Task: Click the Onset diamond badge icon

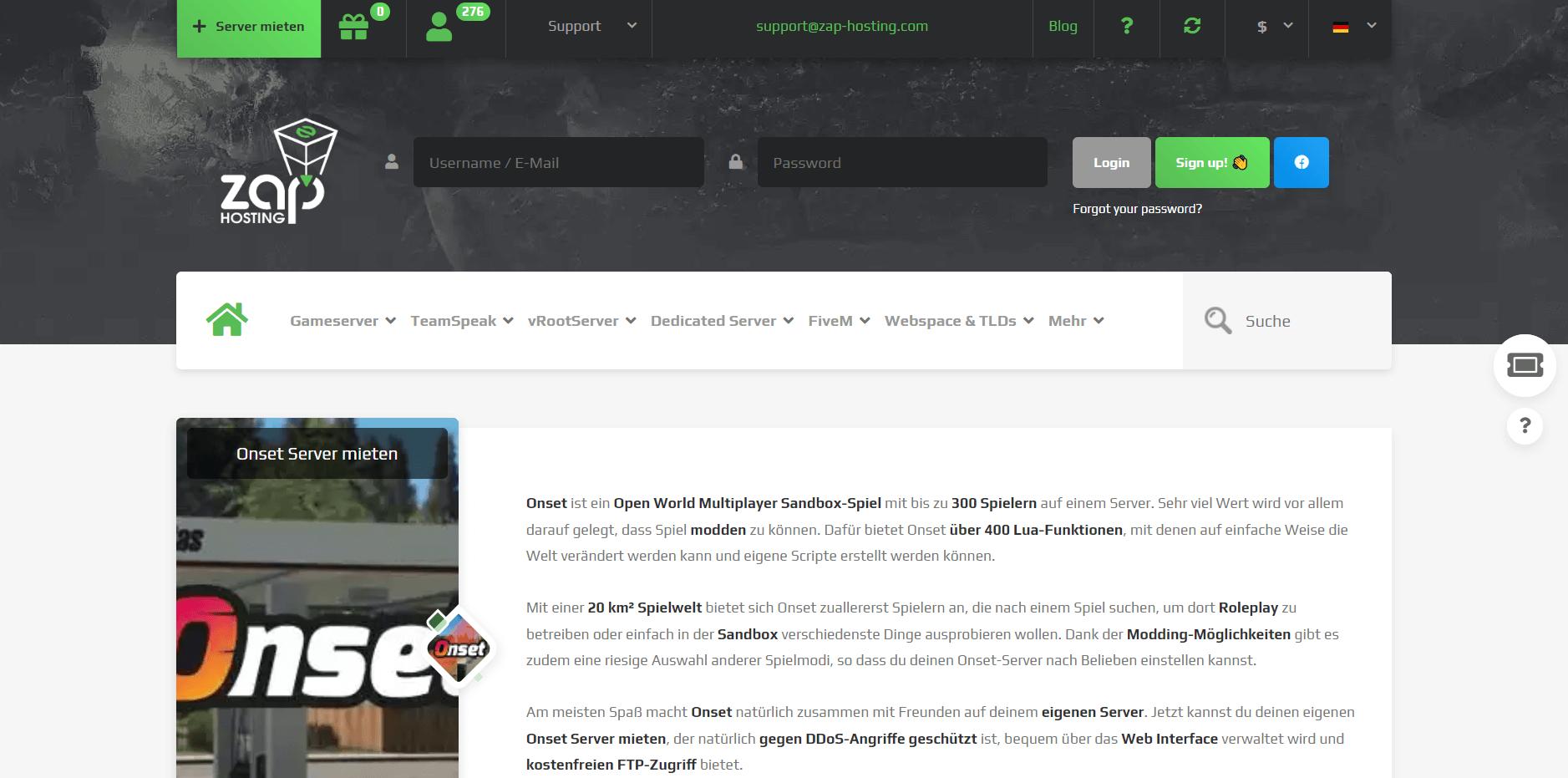Action: pos(459,648)
